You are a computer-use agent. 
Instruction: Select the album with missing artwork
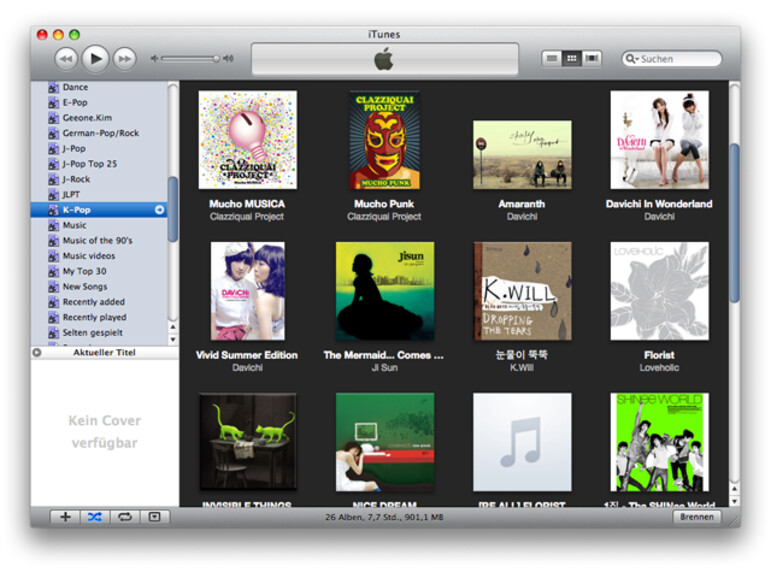click(522, 442)
